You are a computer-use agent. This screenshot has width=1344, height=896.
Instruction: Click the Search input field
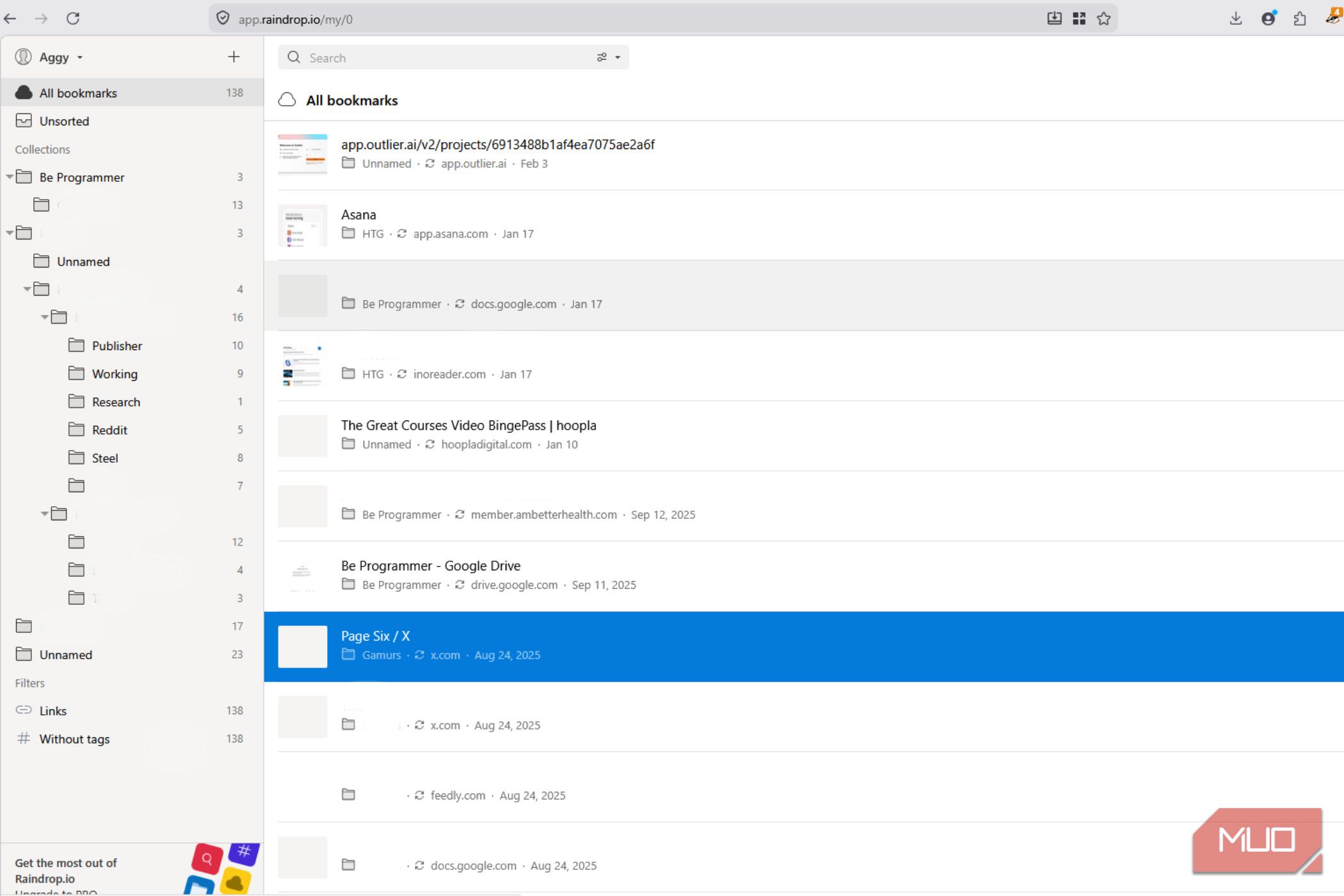pyautogui.click(x=453, y=58)
